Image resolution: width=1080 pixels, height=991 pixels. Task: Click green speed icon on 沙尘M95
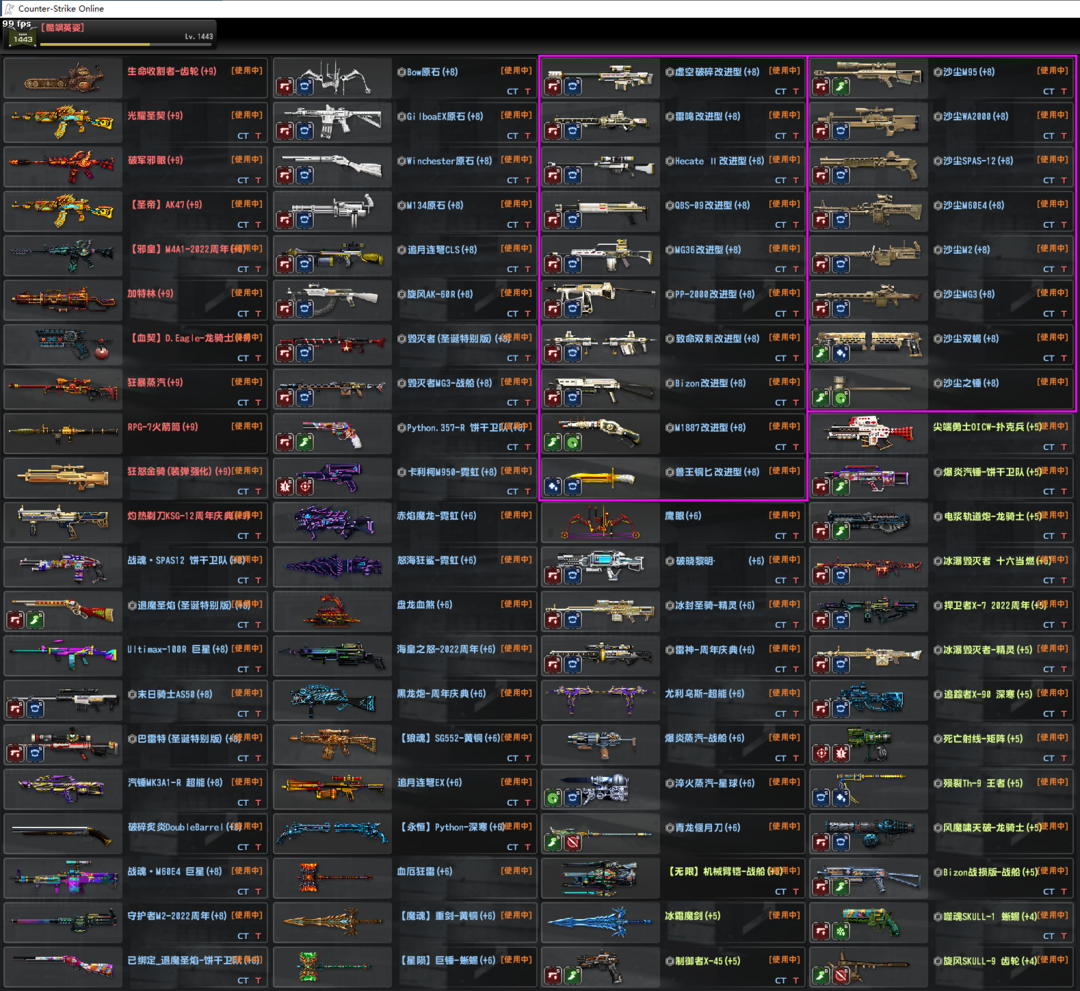pyautogui.click(x=840, y=87)
